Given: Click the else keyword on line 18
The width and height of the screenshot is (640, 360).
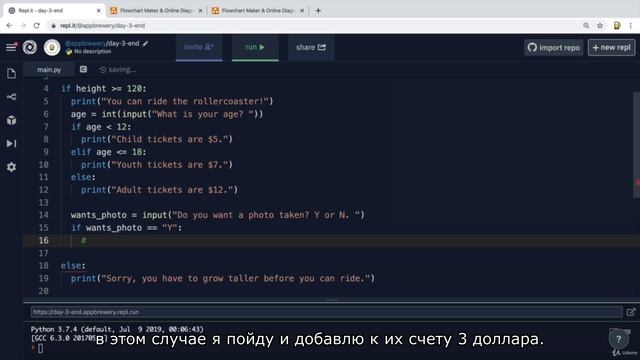Looking at the screenshot, I should coord(71,266).
